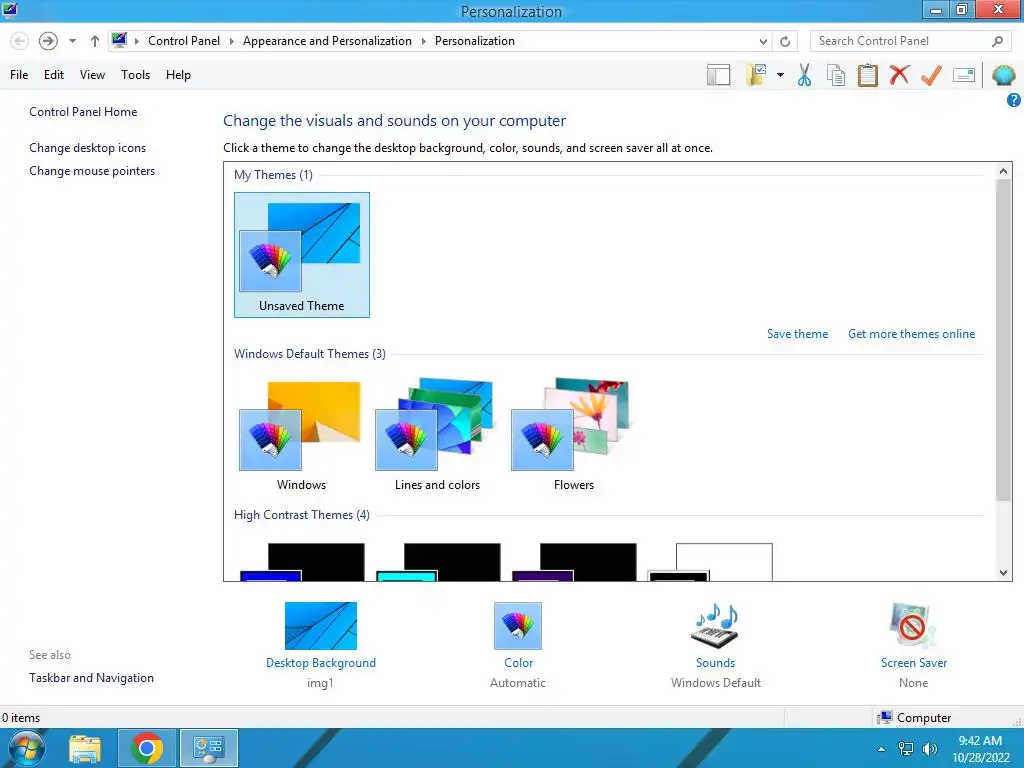Go forward with the Forward arrow
Image resolution: width=1024 pixels, height=768 pixels.
48,41
